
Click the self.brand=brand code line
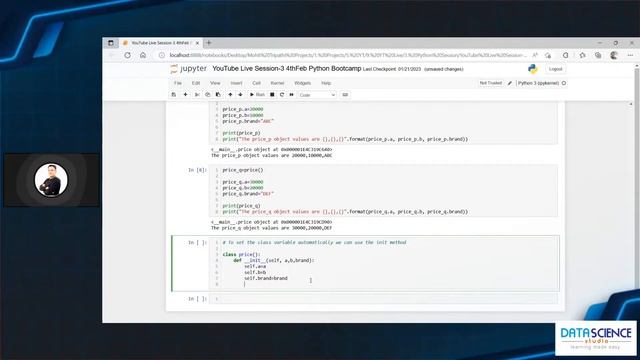point(266,278)
